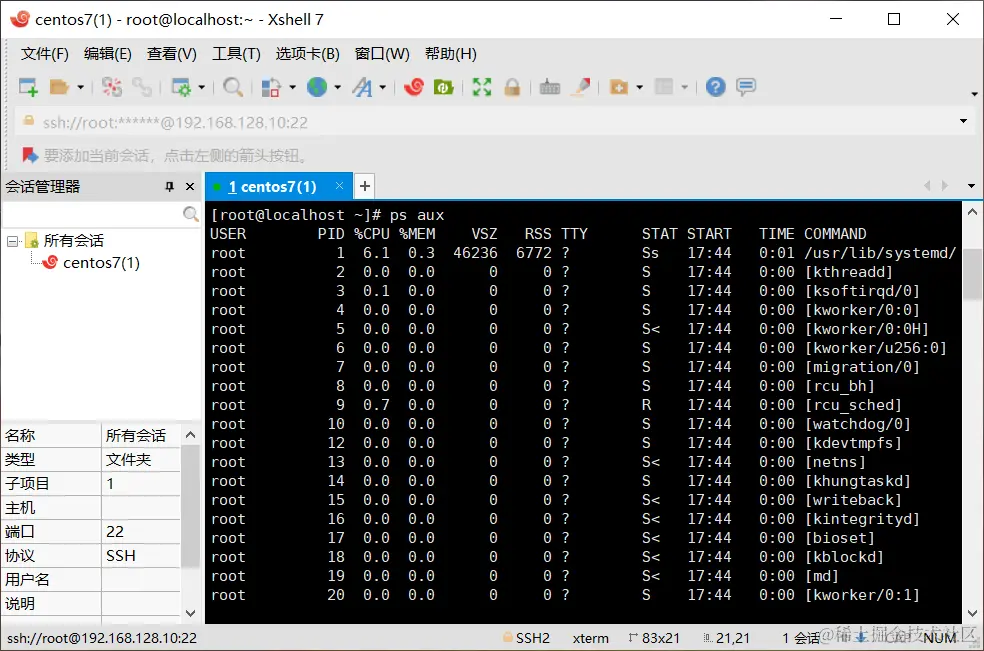Click the Disconnect icon in toolbar

click(x=112, y=87)
